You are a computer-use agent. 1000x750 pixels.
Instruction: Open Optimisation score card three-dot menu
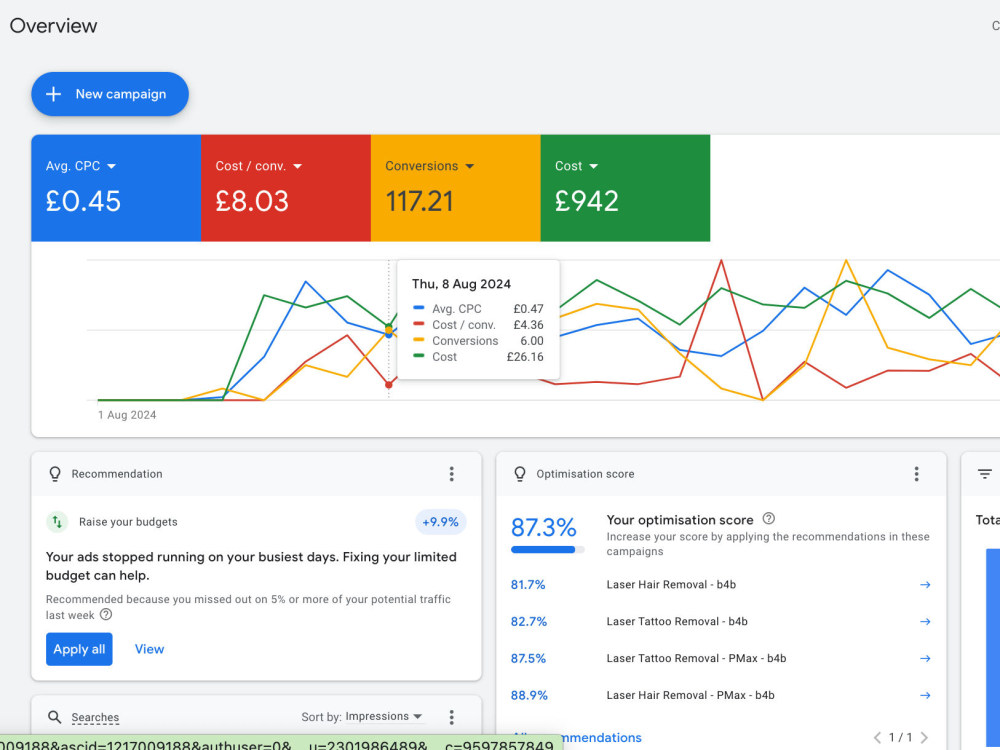pyautogui.click(x=916, y=474)
